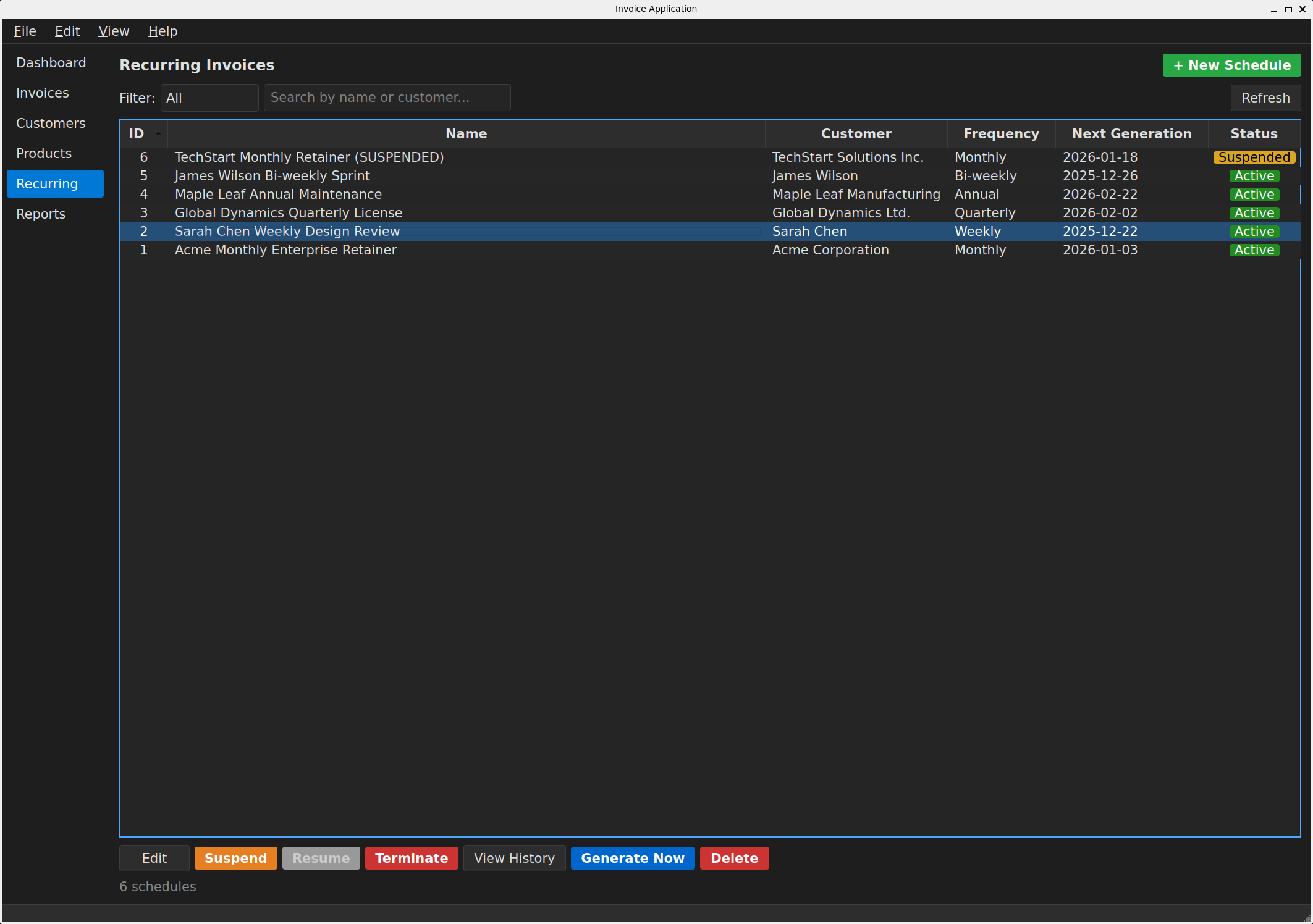1313x924 pixels.
Task: View History for the selected schedule
Action: click(x=514, y=858)
